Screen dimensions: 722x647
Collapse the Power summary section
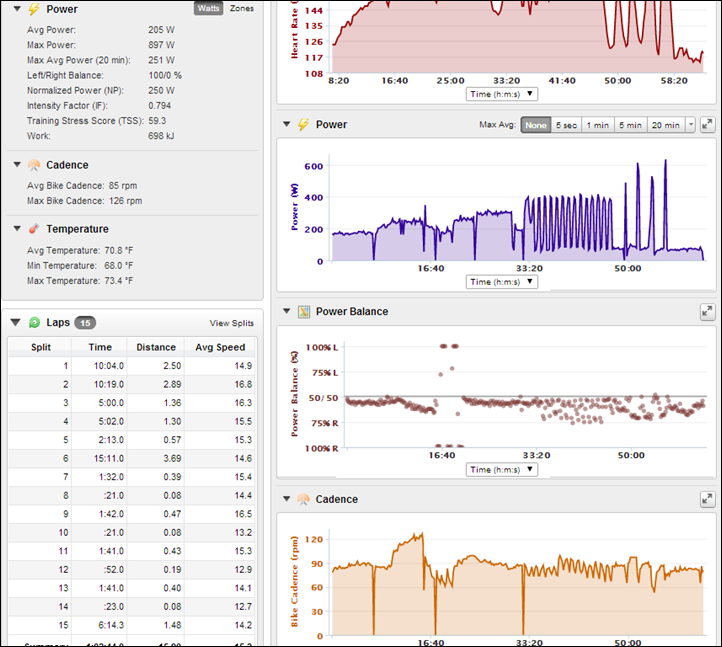(x=17, y=9)
